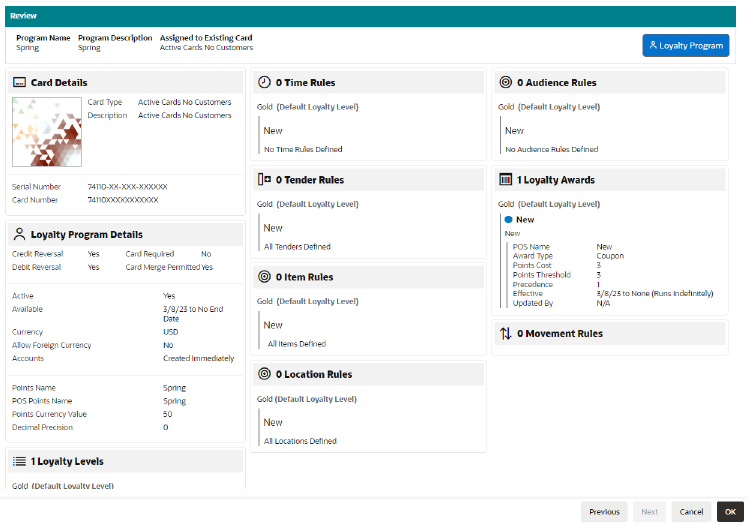Click Gold level under Loyalty Awards
This screenshot has height=525, width=748.
(549, 204)
